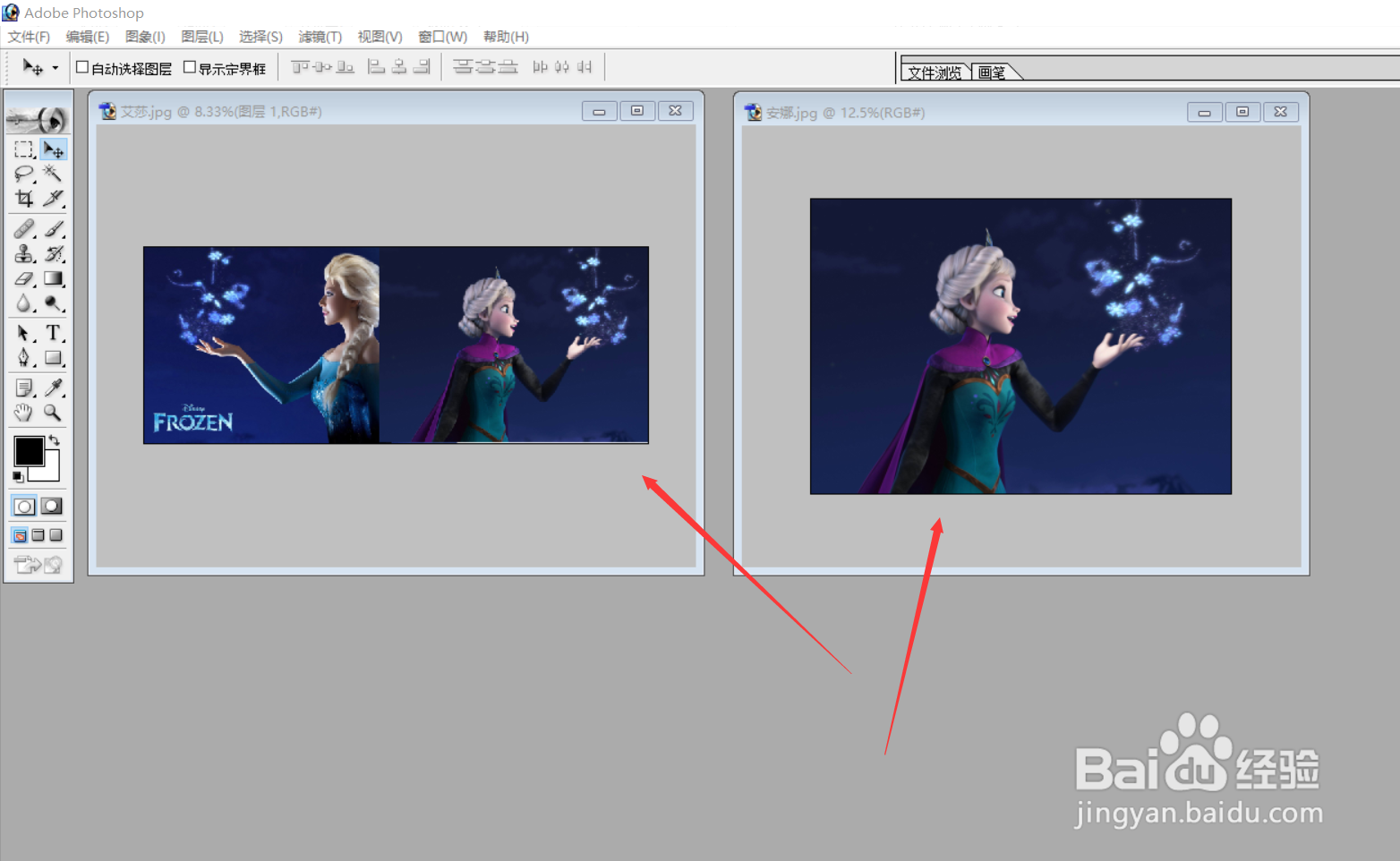
Task: Click the align vertical centers icon
Action: pyautogui.click(x=323, y=67)
